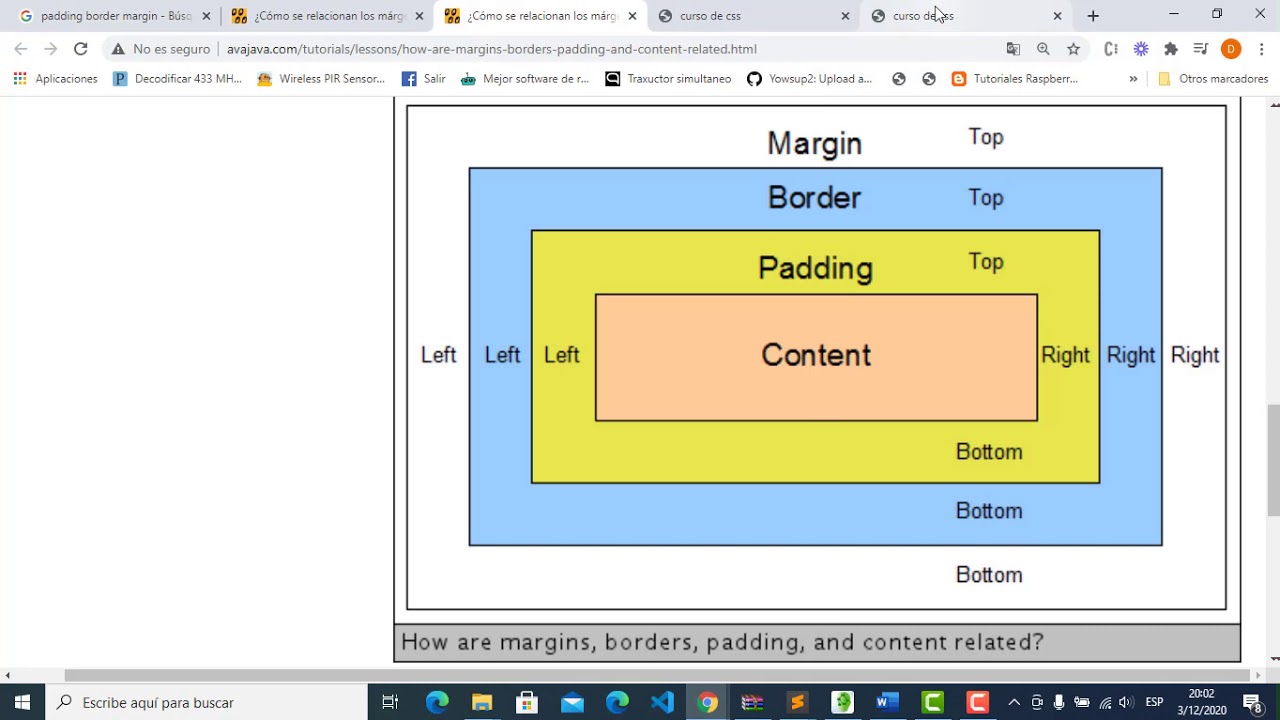Open Sublime Text from taskbar
This screenshot has width=1280, height=720.
tap(797, 702)
